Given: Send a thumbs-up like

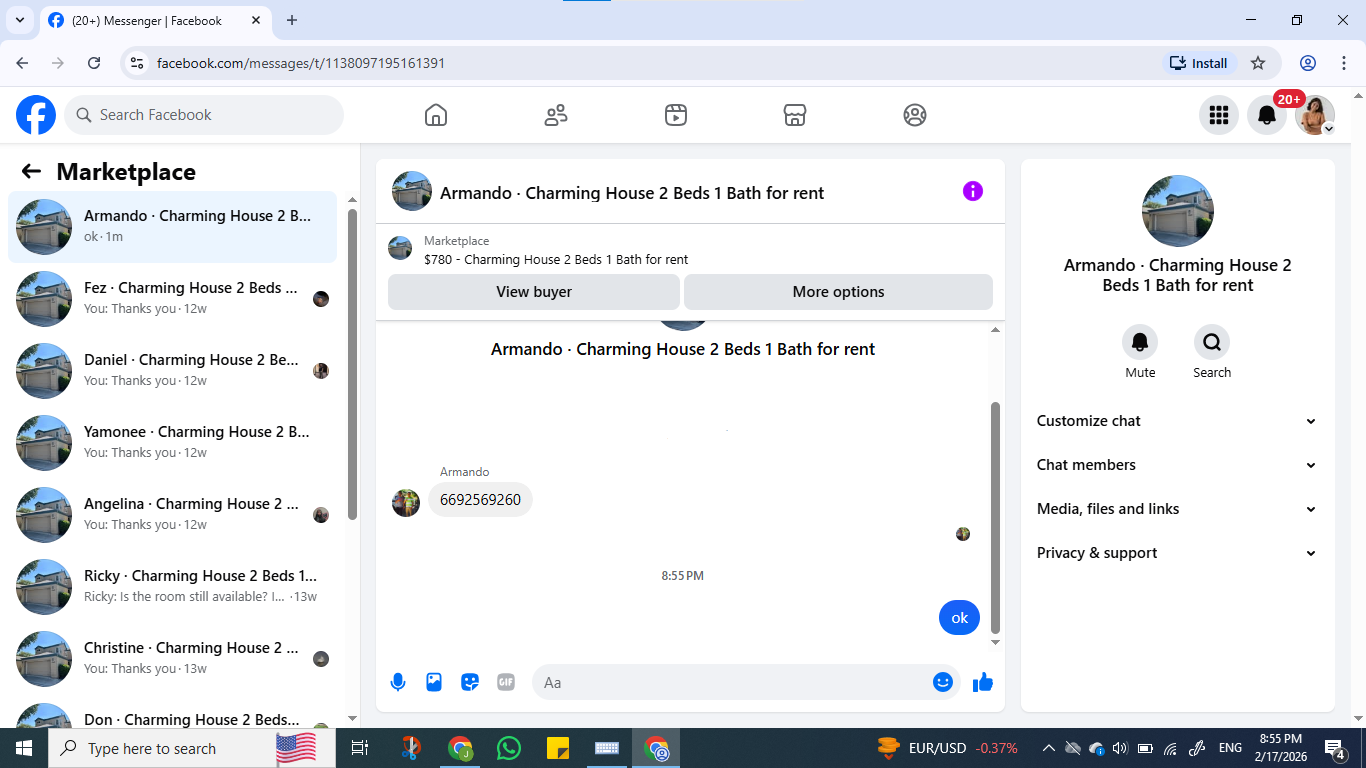Looking at the screenshot, I should (983, 682).
